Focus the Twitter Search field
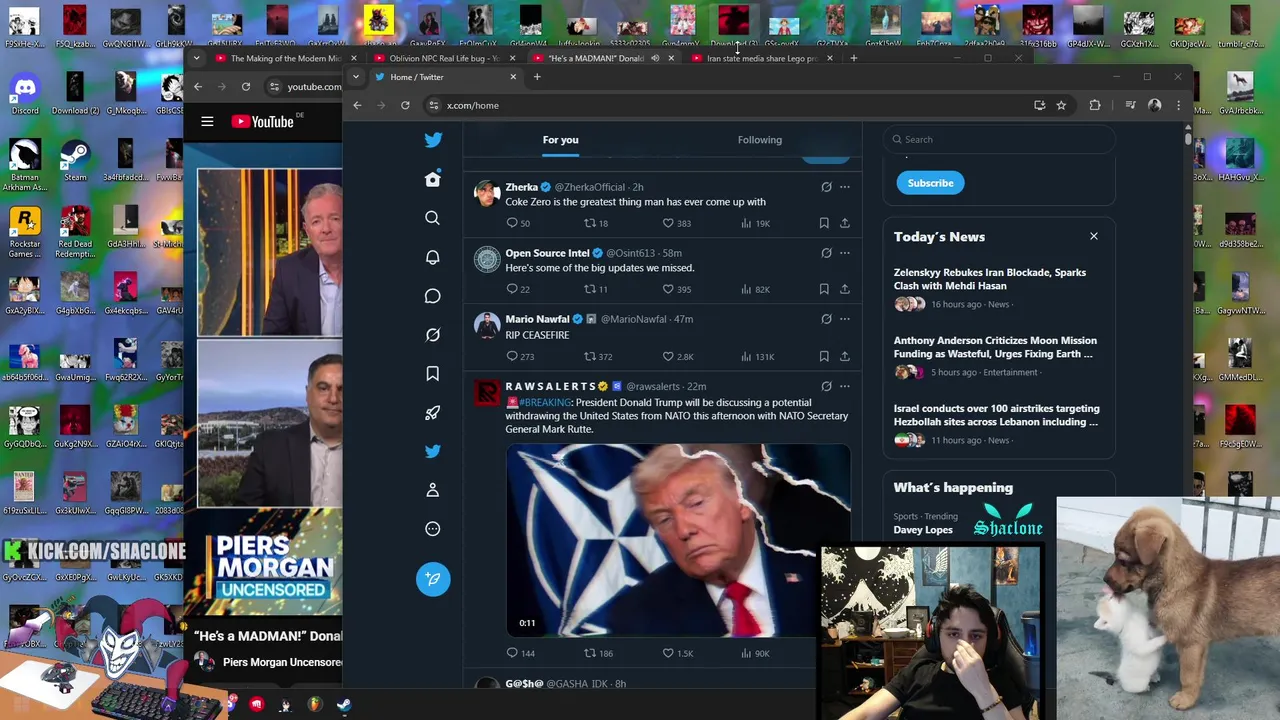This screenshot has width=1280, height=720. pyautogui.click(x=1000, y=139)
